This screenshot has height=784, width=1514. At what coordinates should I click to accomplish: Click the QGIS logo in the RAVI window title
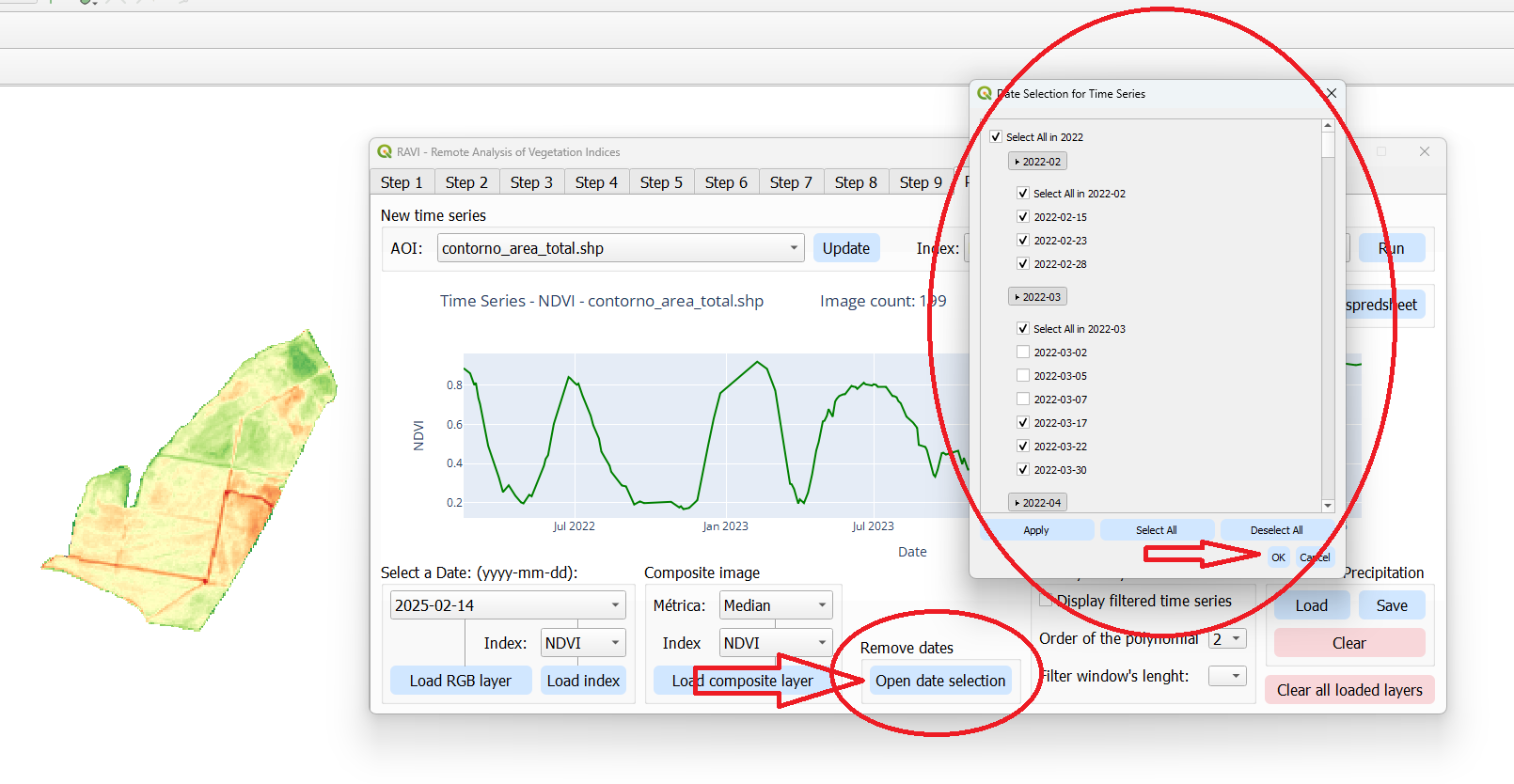pos(385,151)
